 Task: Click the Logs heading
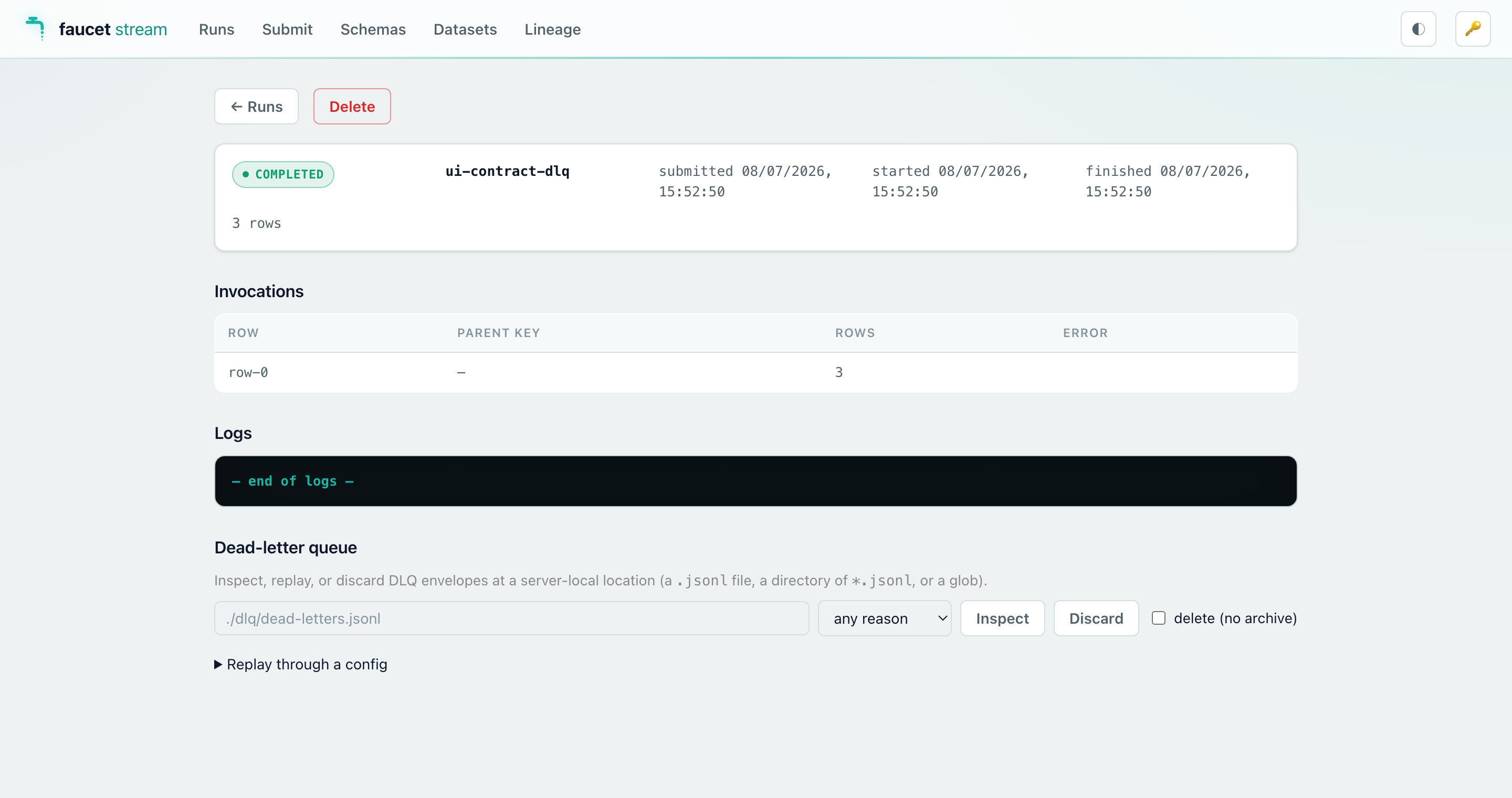(233, 433)
